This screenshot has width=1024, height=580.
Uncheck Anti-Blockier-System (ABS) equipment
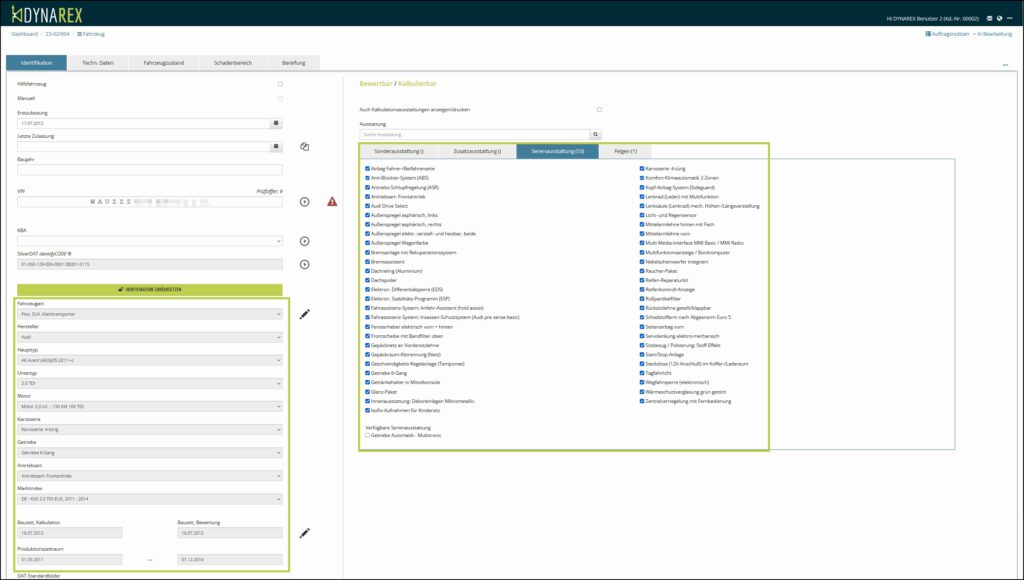[x=368, y=178]
